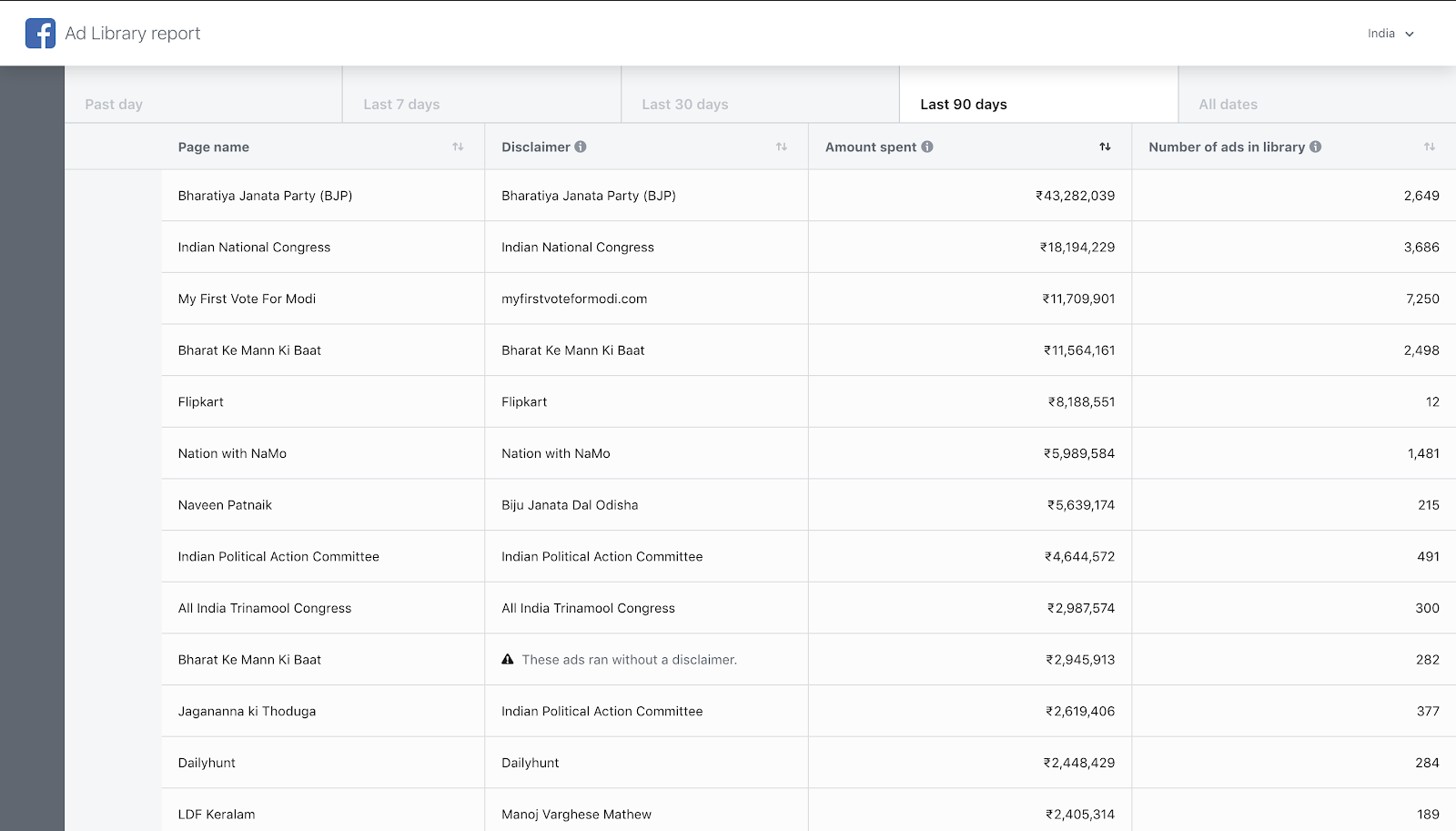1456x831 pixels.
Task: Click the ₹2,405,314 LDF Keralam amount
Action: click(x=1080, y=815)
